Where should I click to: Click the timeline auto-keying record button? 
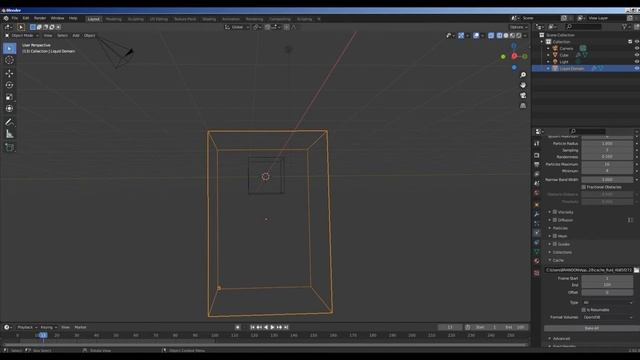(238, 327)
